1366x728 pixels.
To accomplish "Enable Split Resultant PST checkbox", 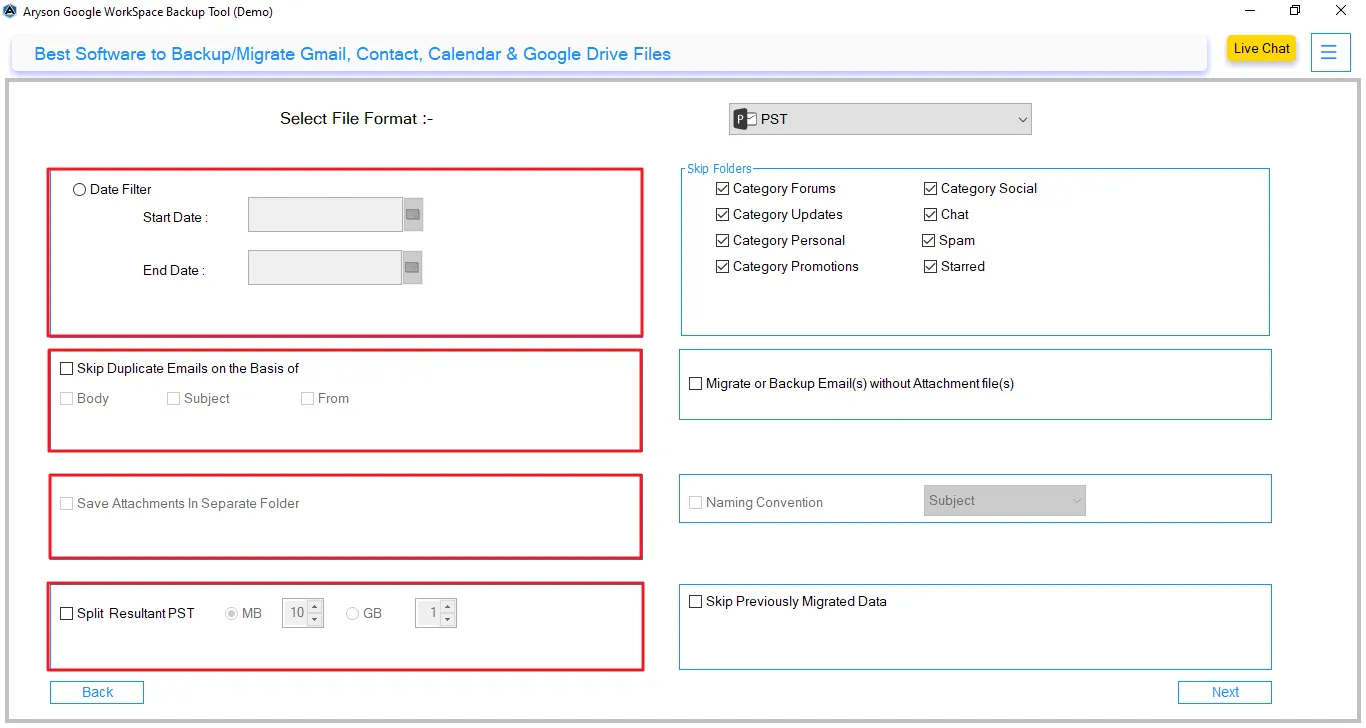I will 67,614.
